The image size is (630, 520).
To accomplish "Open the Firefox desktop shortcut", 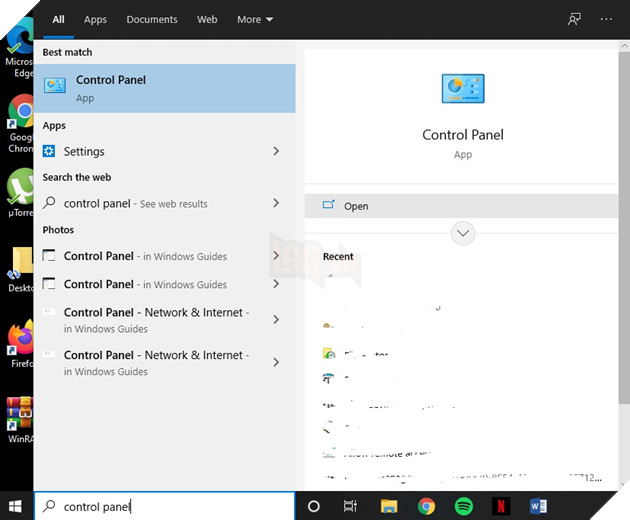I will tap(21, 344).
